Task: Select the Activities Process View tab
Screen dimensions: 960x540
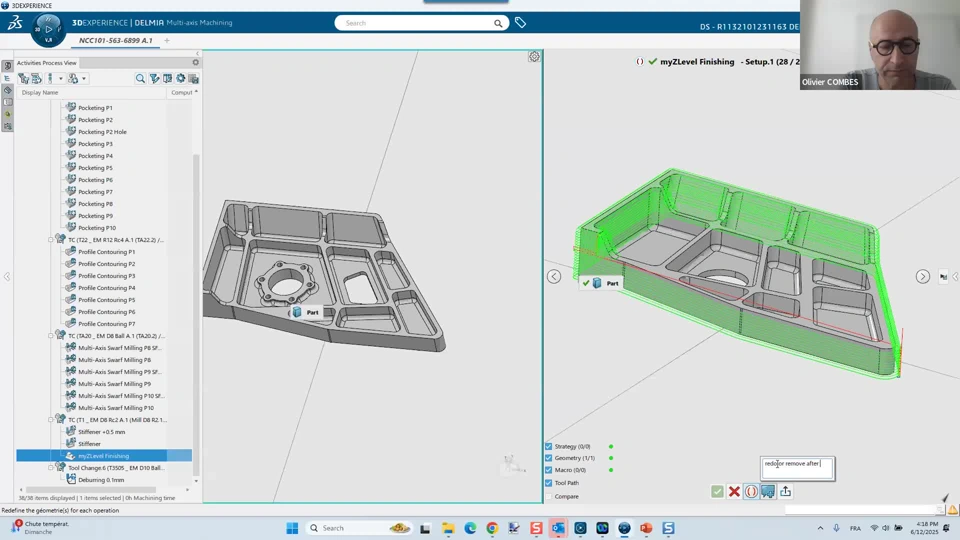Action: [47, 63]
